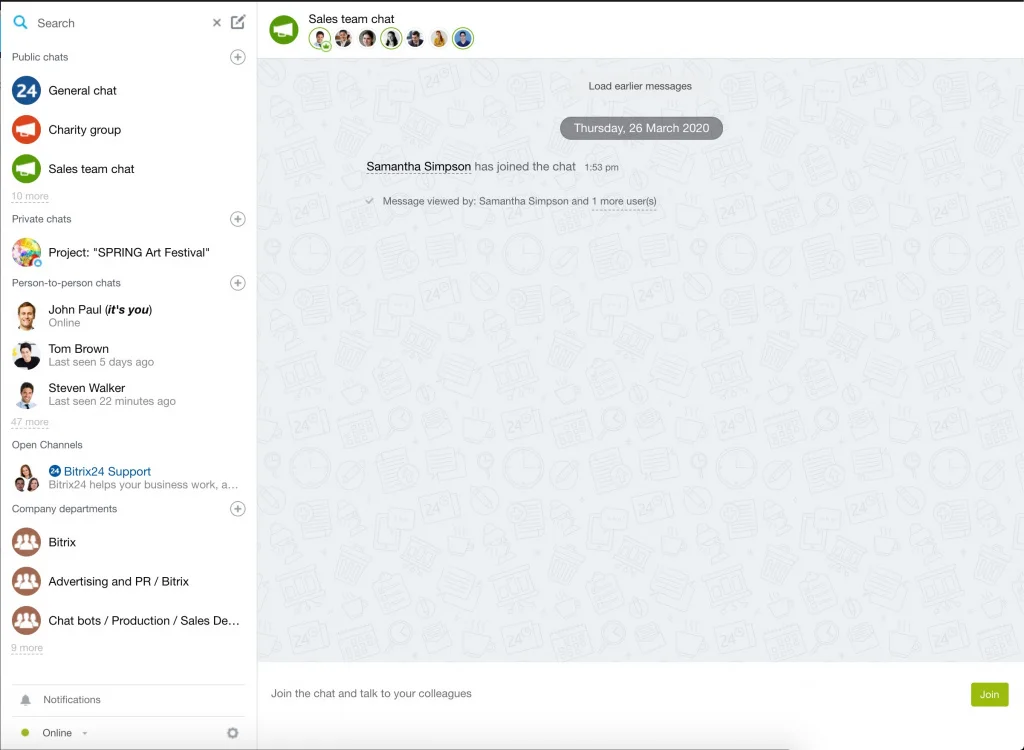1024x750 pixels.
Task: Click the compose new message icon
Action: pos(237,22)
